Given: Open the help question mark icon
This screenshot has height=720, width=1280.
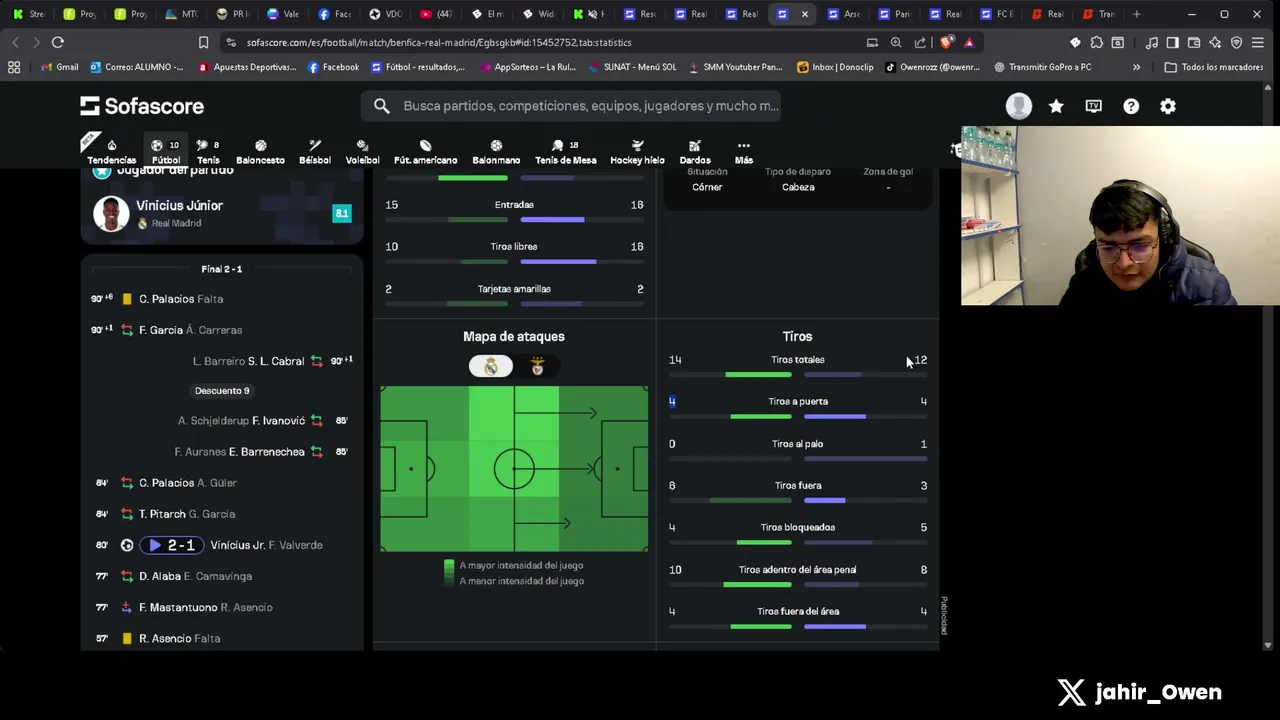Looking at the screenshot, I should (x=1131, y=106).
